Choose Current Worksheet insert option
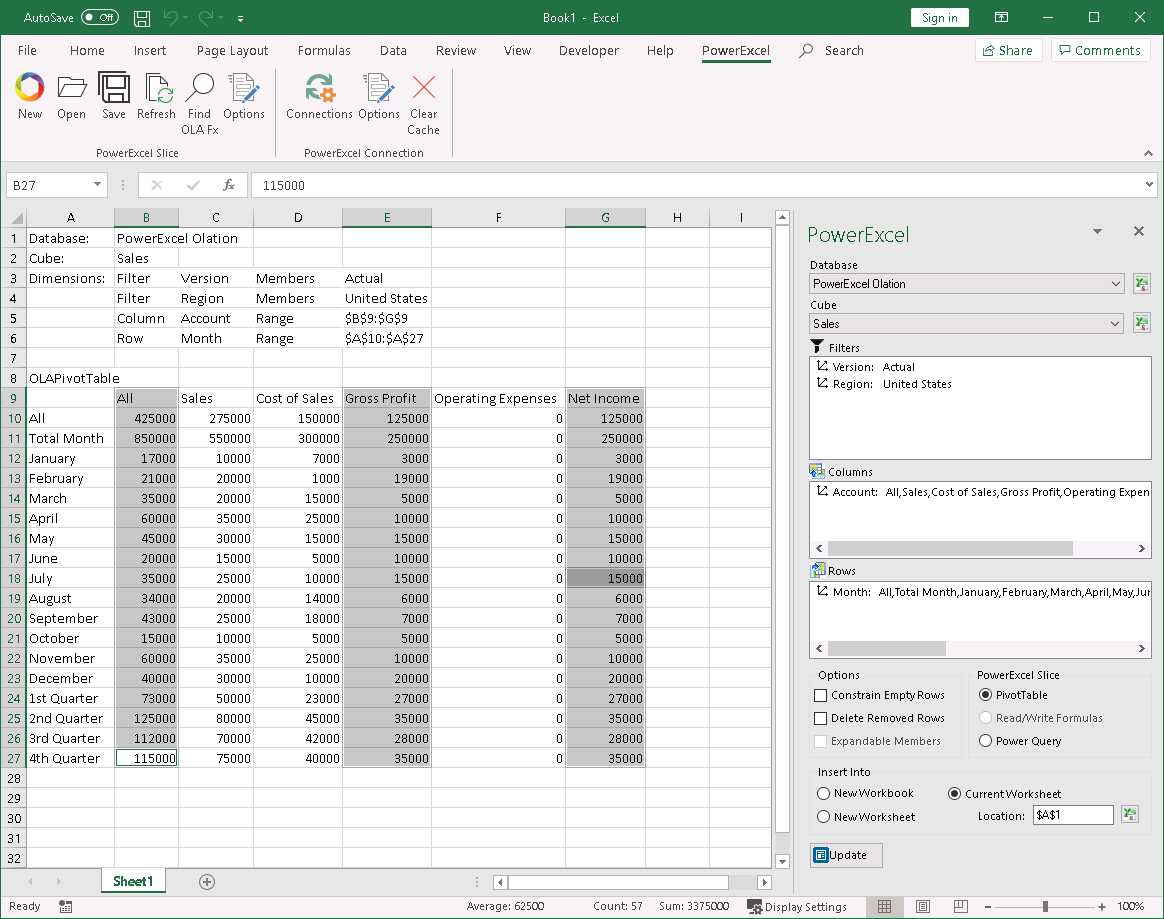1164x919 pixels. click(955, 794)
